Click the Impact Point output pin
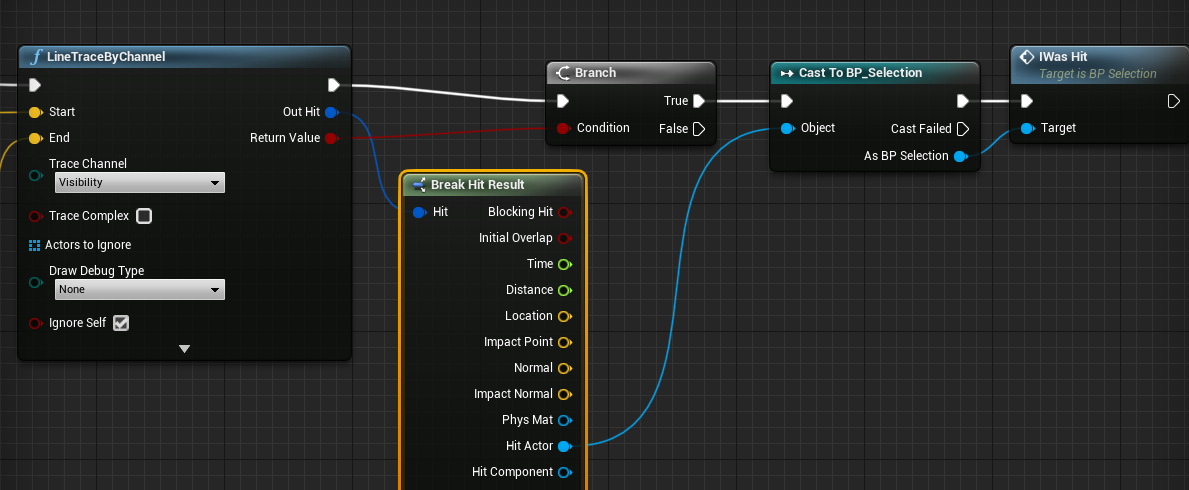Viewport: 1189px width, 490px height. click(564, 342)
